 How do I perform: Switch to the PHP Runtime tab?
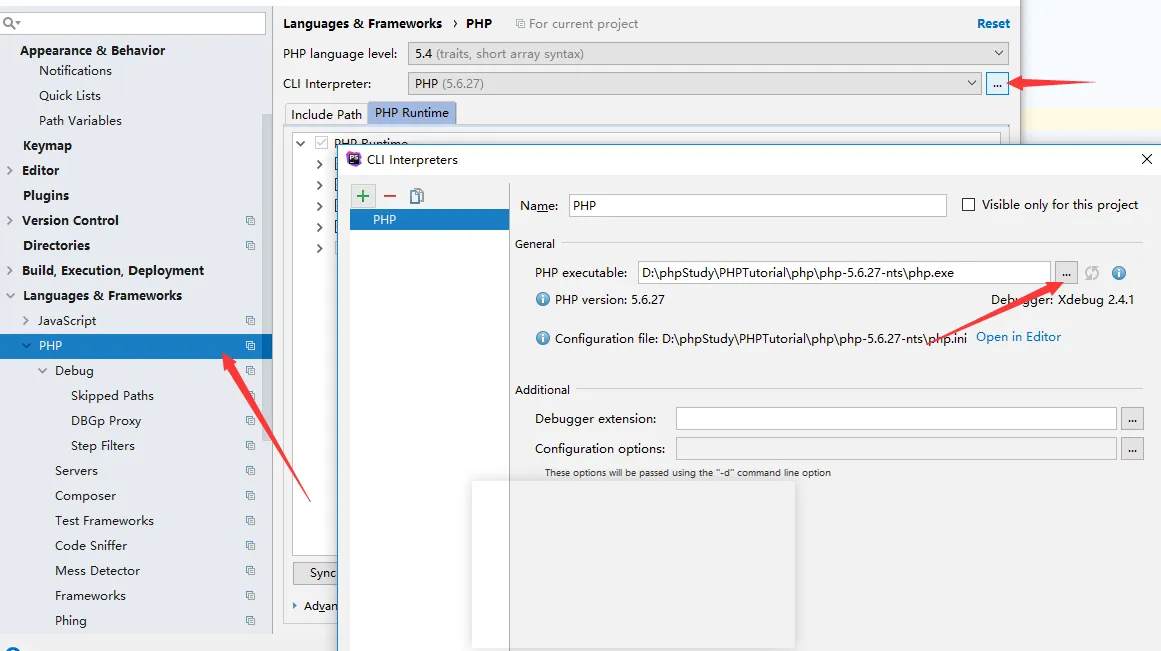[x=412, y=113]
